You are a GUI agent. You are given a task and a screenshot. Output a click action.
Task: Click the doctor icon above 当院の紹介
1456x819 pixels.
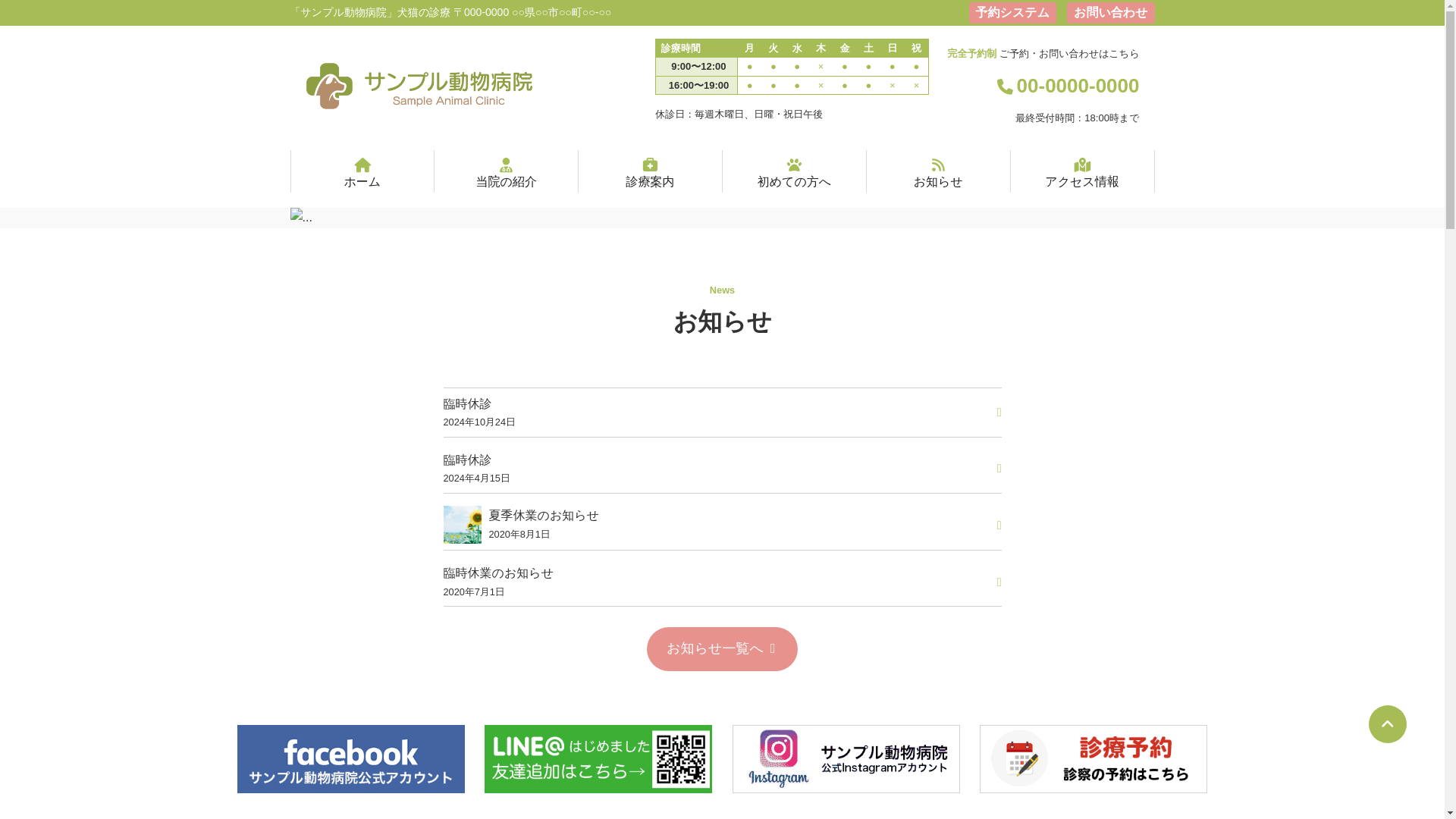pos(506,165)
